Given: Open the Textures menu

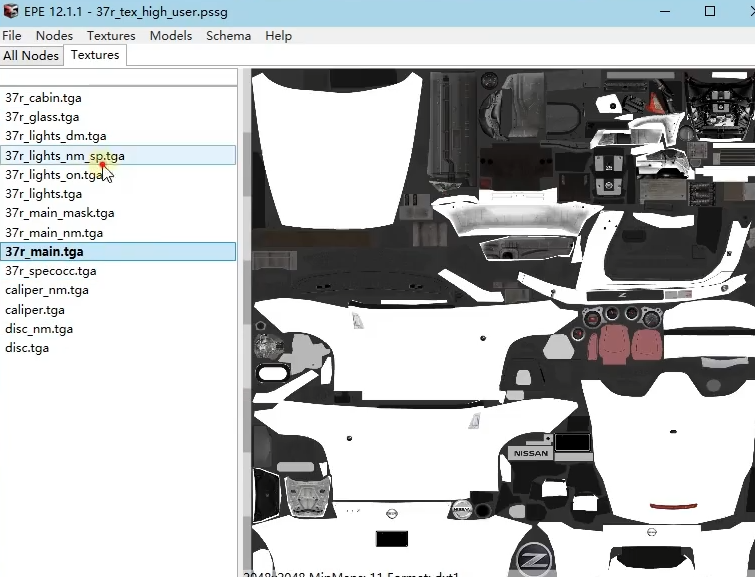Looking at the screenshot, I should (111, 36).
